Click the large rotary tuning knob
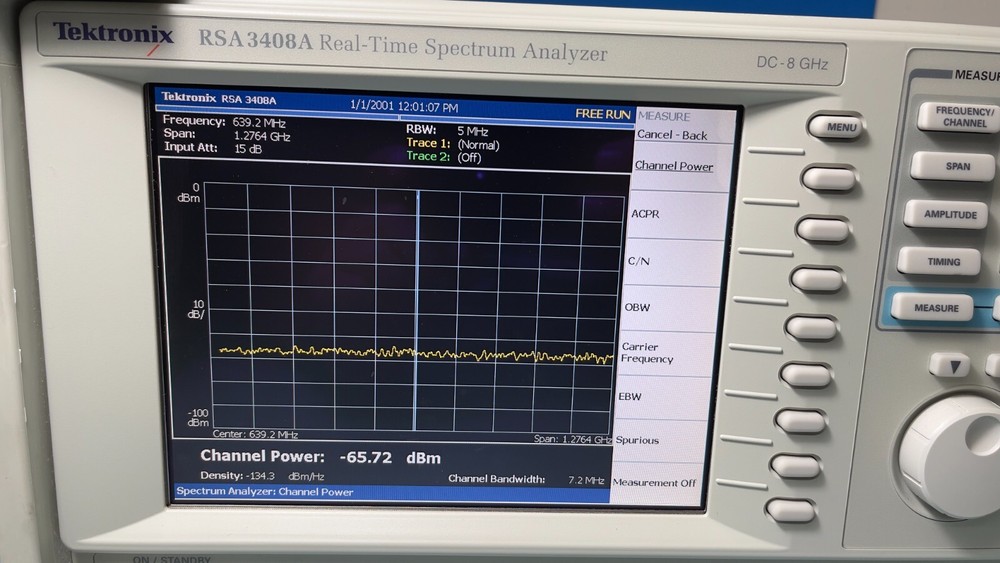This screenshot has width=1000, height=563. click(953, 456)
